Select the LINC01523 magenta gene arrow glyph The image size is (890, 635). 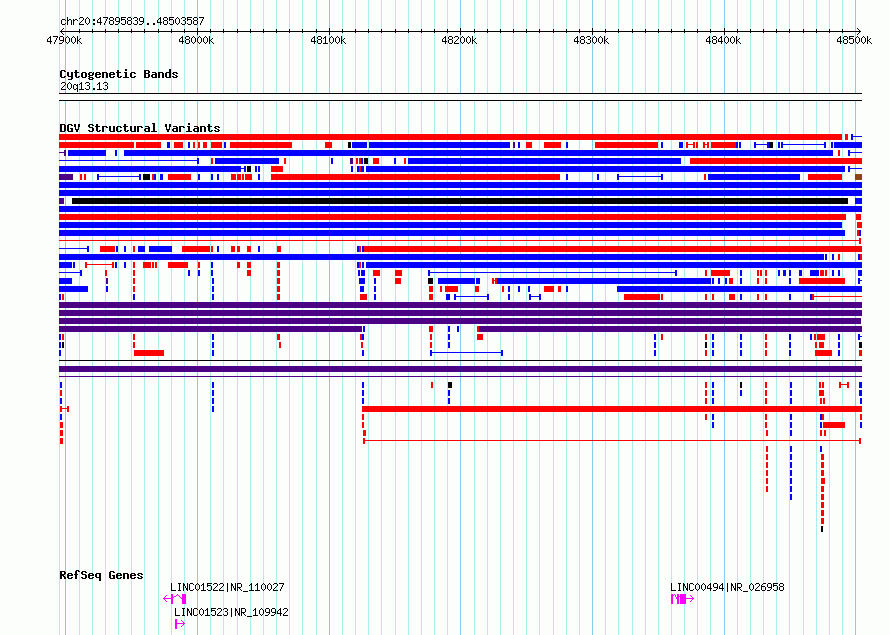pos(180,624)
